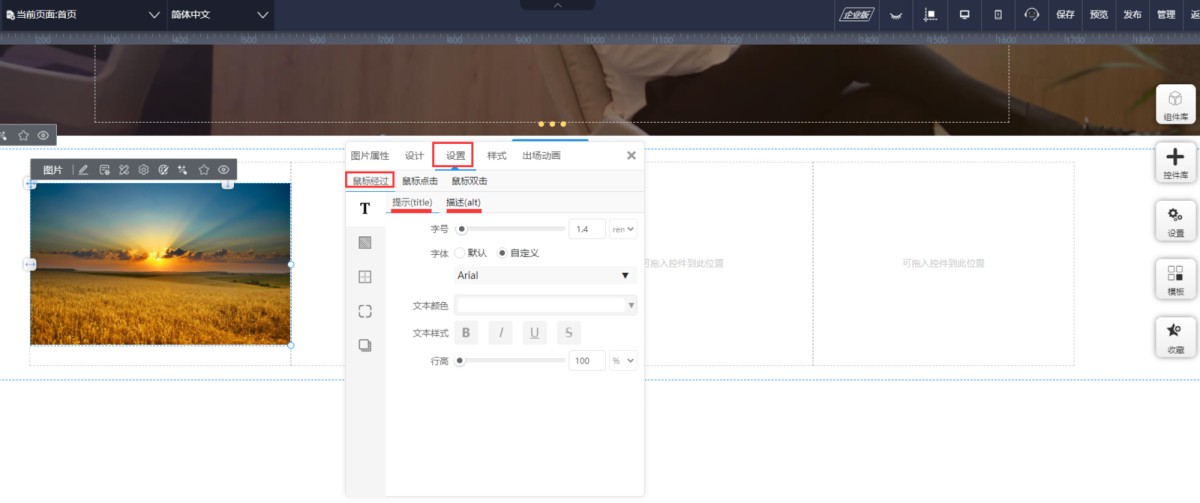Toggle strikethrough text style
1200x503 pixels.
pyautogui.click(x=569, y=333)
